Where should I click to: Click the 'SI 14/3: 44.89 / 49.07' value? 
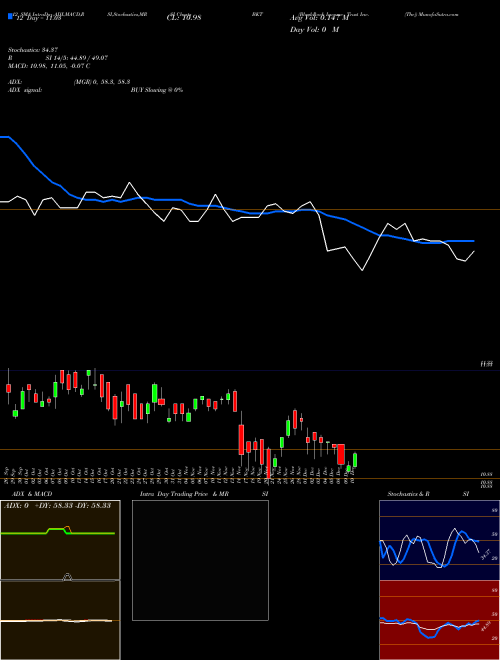pos(77,58)
